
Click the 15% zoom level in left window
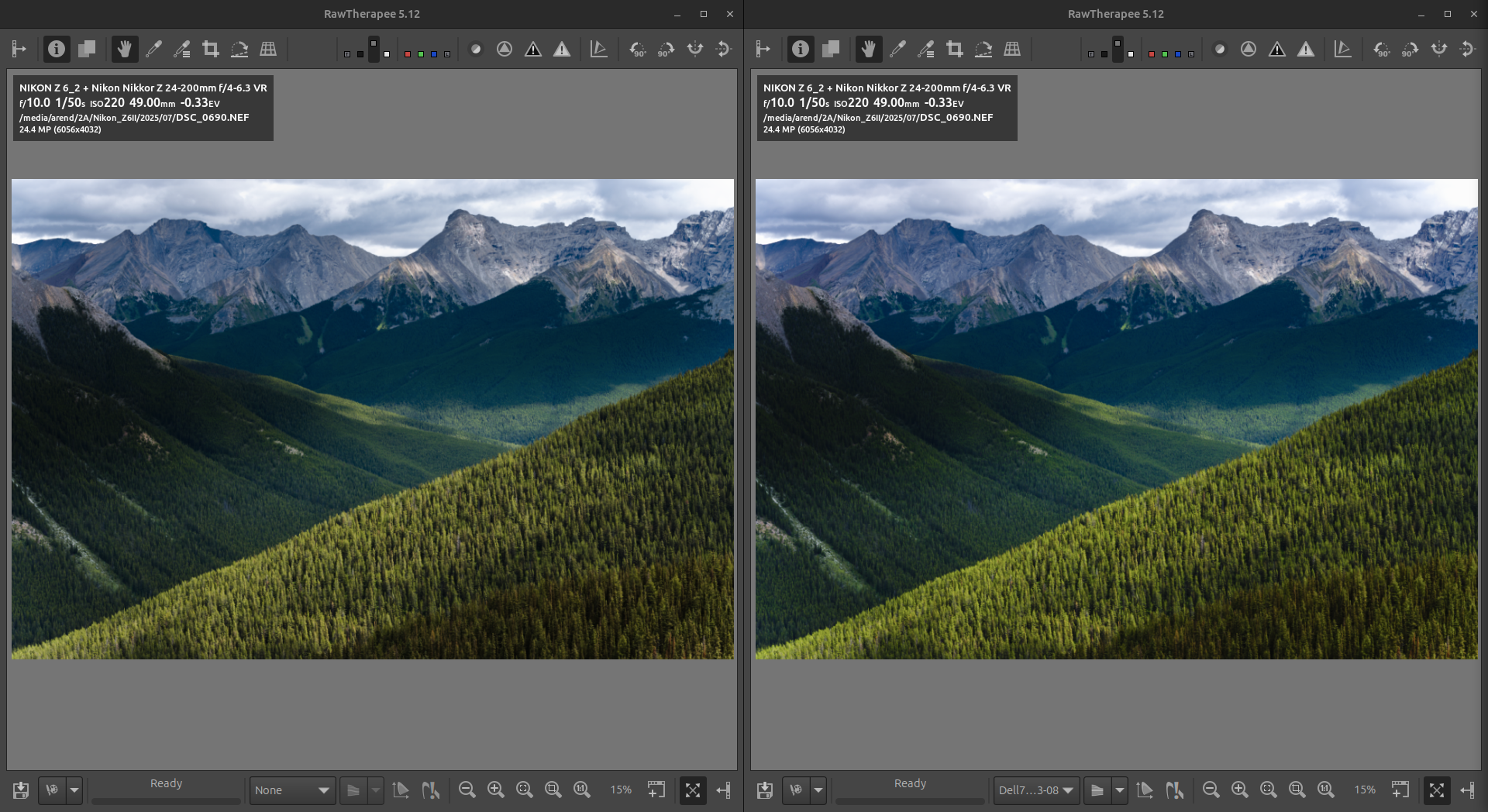click(x=620, y=790)
